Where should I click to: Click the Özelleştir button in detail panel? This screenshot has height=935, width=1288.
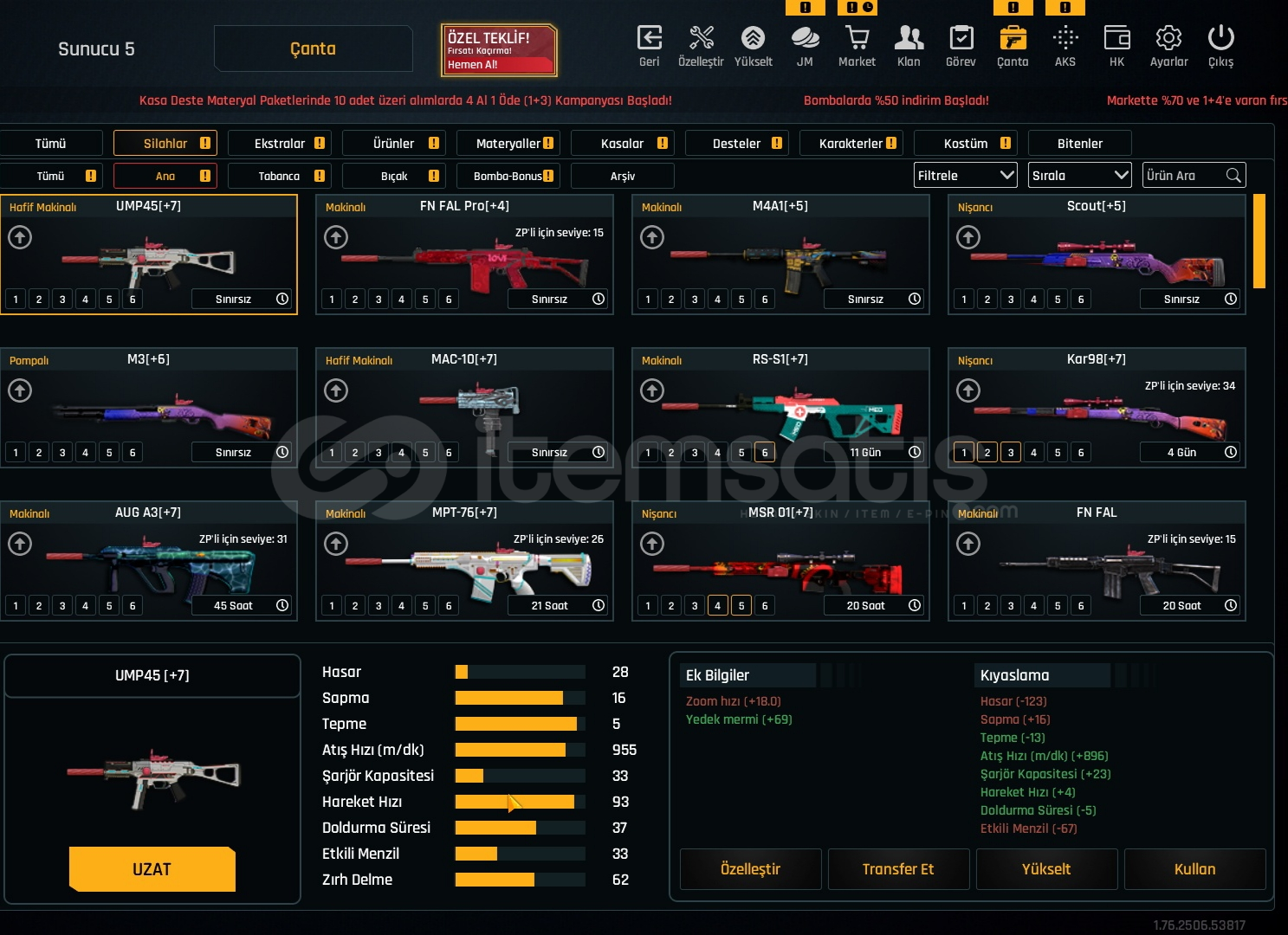pyautogui.click(x=751, y=869)
